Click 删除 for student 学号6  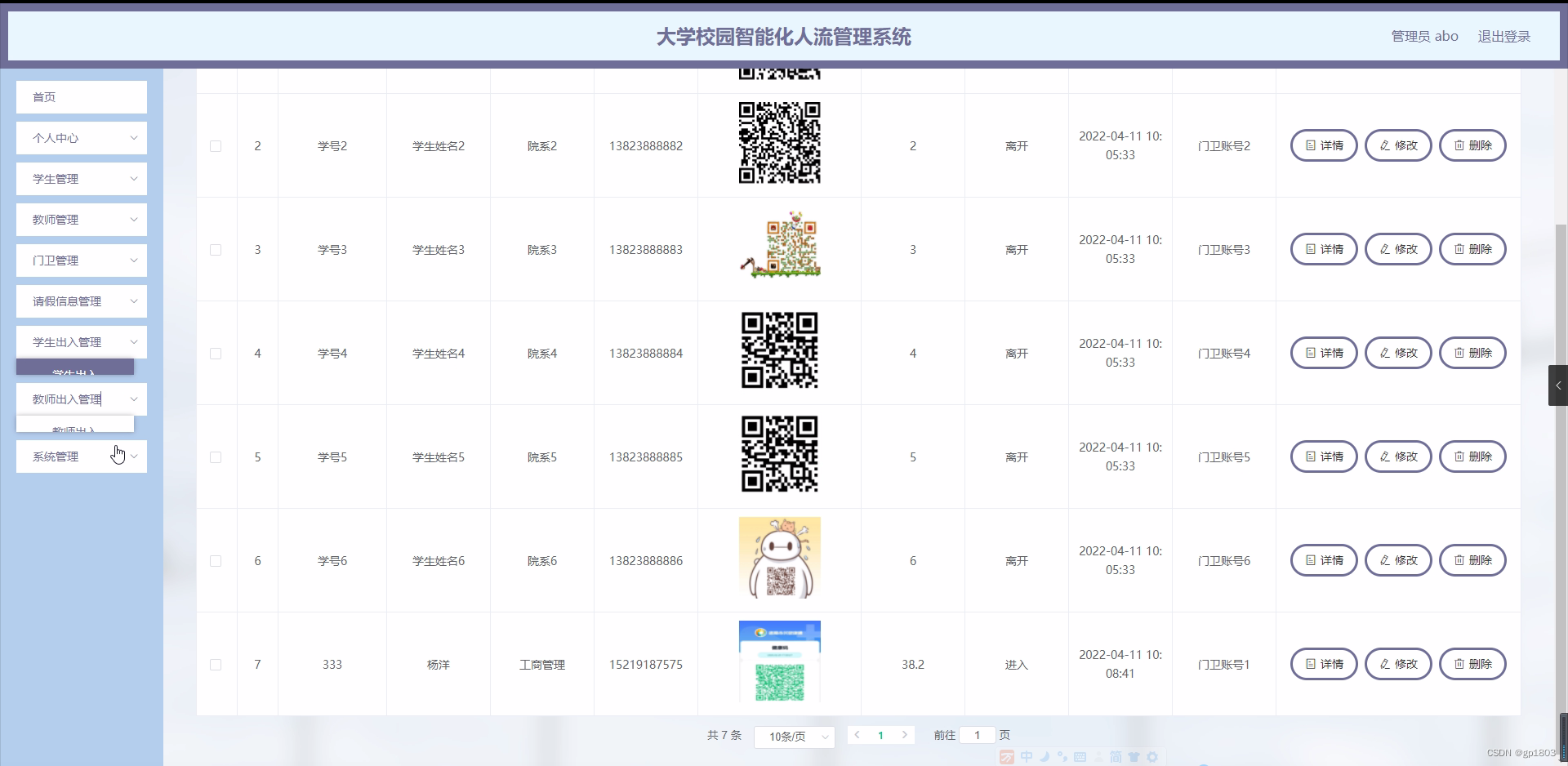point(1472,560)
